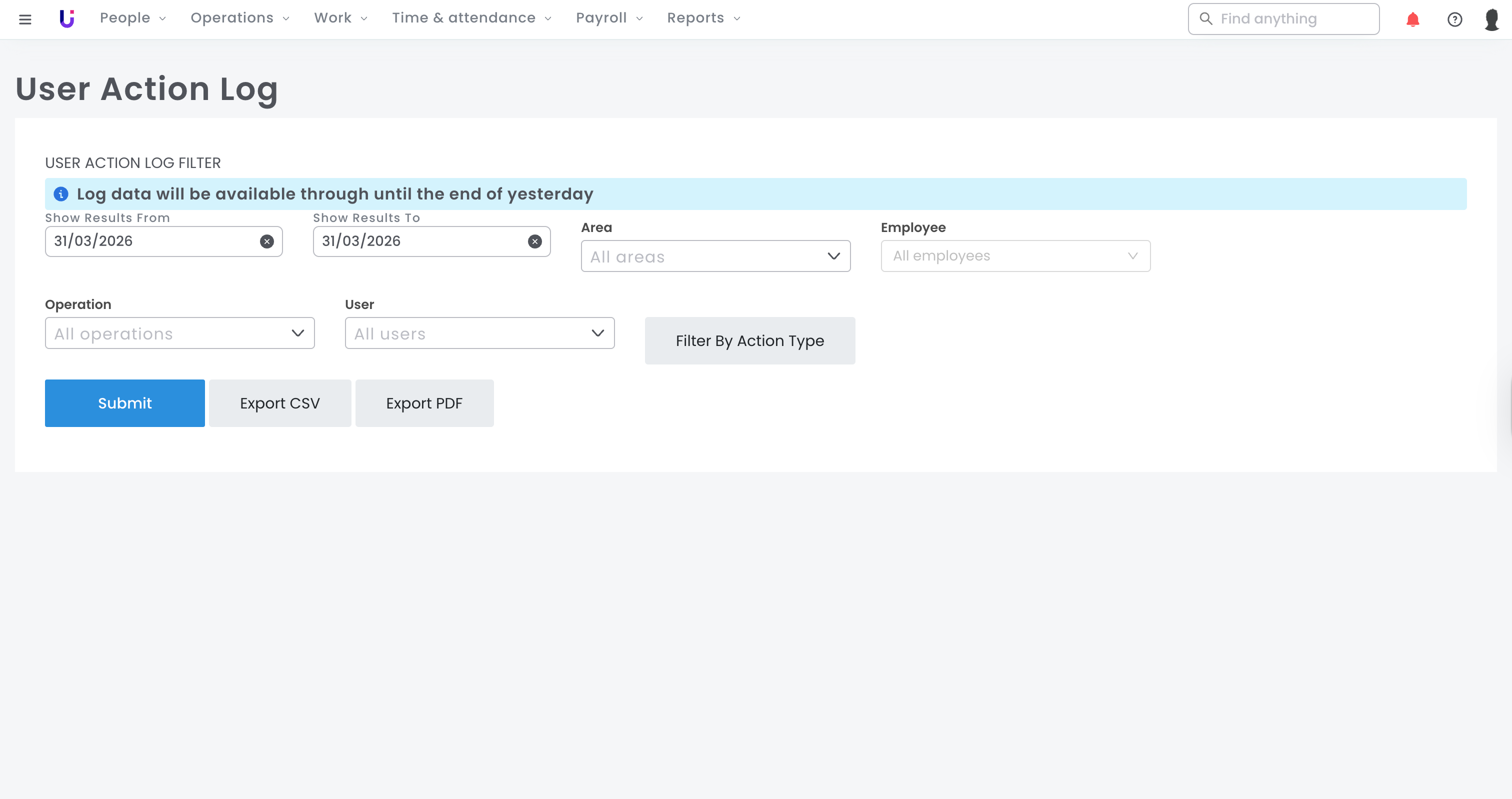Image resolution: width=1512 pixels, height=799 pixels.
Task: Open the user profile avatar
Action: click(x=1491, y=19)
